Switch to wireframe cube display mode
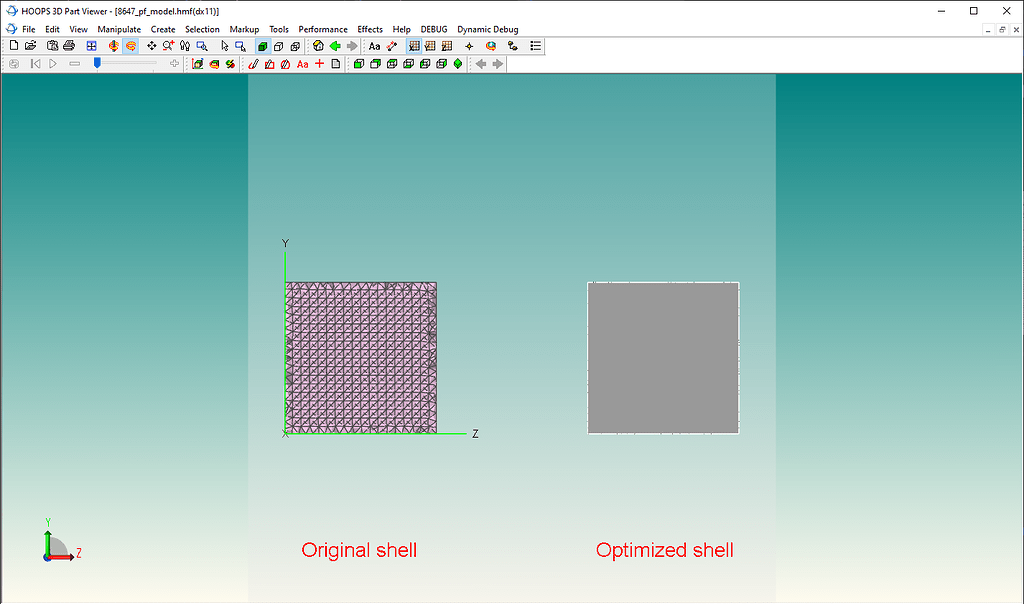Image resolution: width=1024 pixels, height=604 pixels. 278,45
